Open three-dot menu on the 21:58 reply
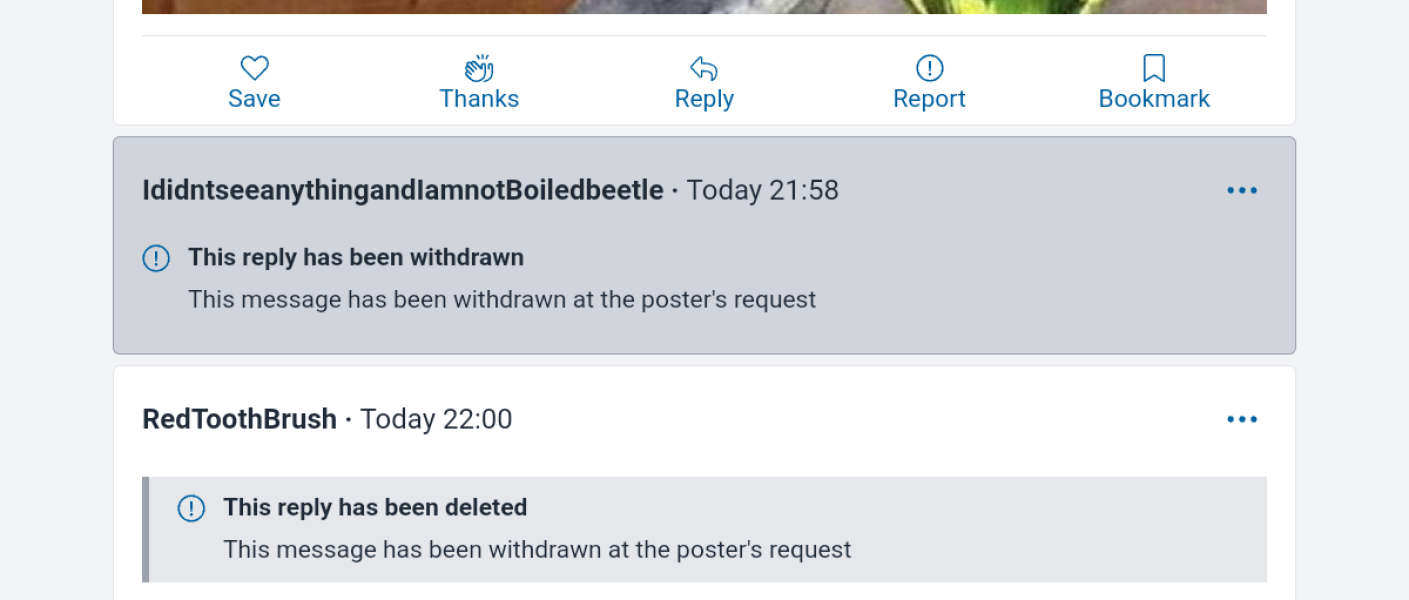The height and width of the screenshot is (600, 1409). pyautogui.click(x=1242, y=190)
